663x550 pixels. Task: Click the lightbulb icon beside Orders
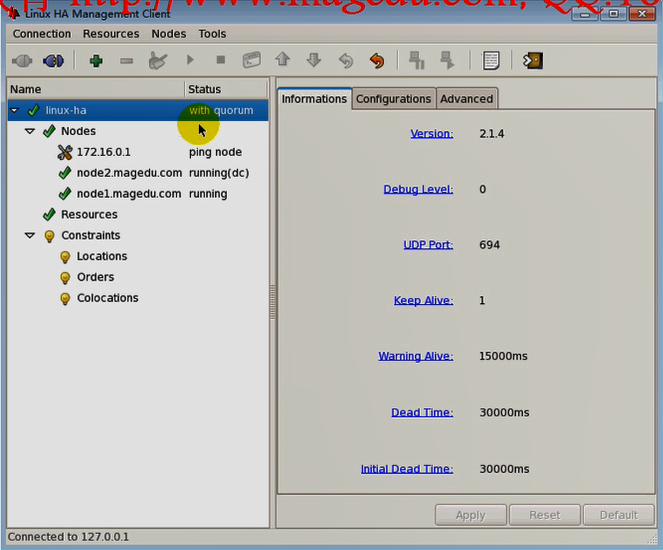(x=65, y=278)
